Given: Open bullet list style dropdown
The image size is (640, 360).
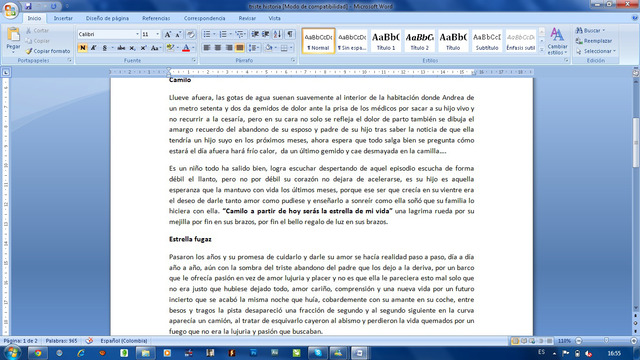Looking at the screenshot, I should pyautogui.click(x=214, y=34).
